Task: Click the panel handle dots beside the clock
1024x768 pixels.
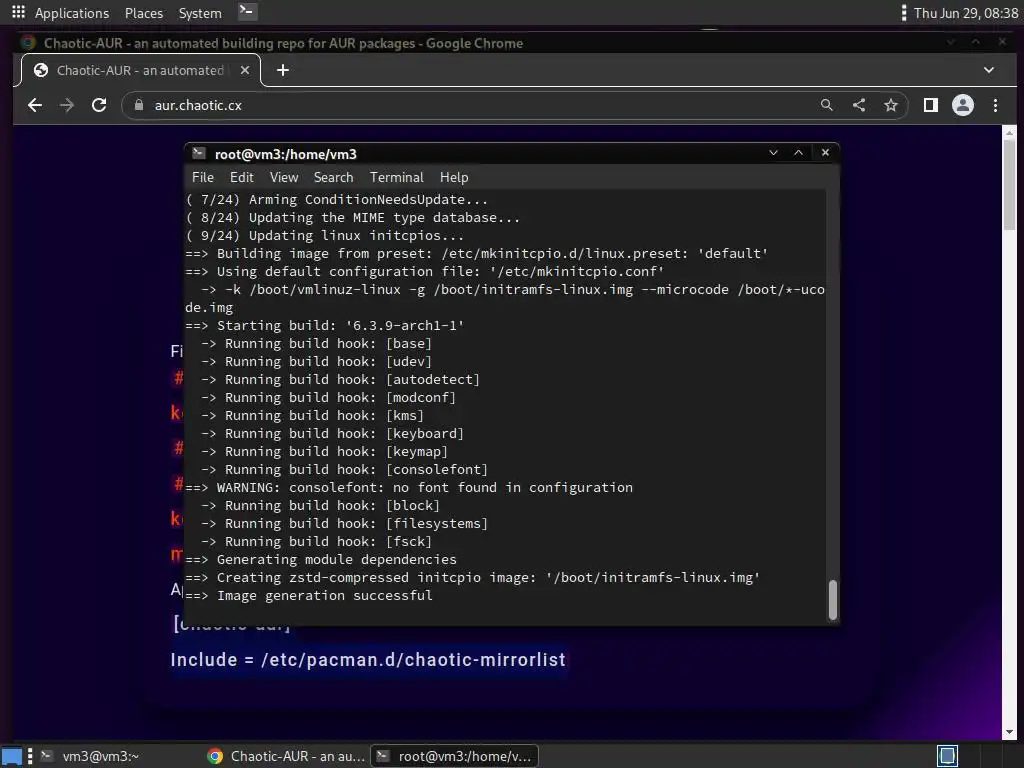Action: pyautogui.click(x=903, y=13)
